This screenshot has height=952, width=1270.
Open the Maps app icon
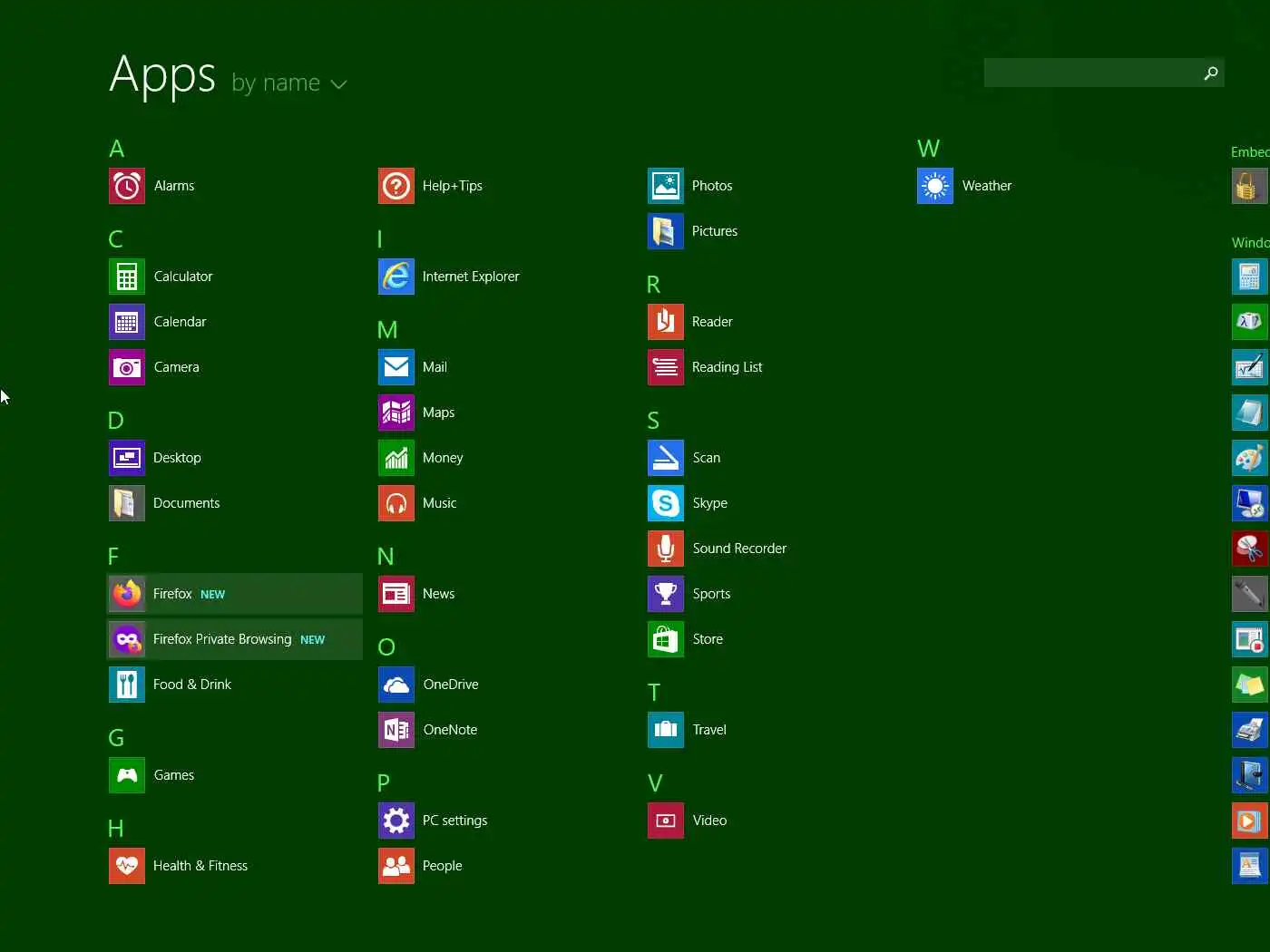[396, 413]
